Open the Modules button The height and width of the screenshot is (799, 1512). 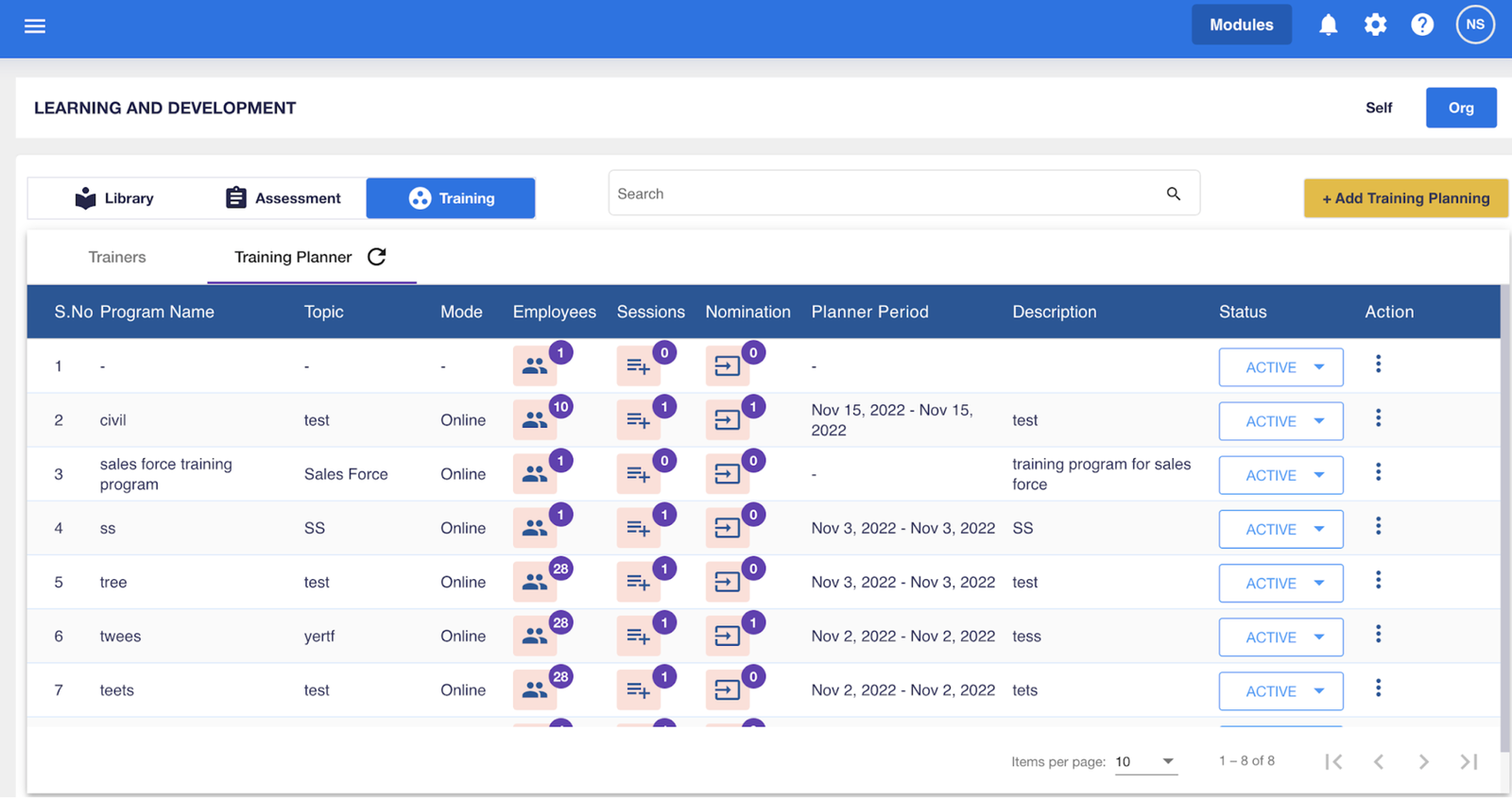click(1241, 25)
